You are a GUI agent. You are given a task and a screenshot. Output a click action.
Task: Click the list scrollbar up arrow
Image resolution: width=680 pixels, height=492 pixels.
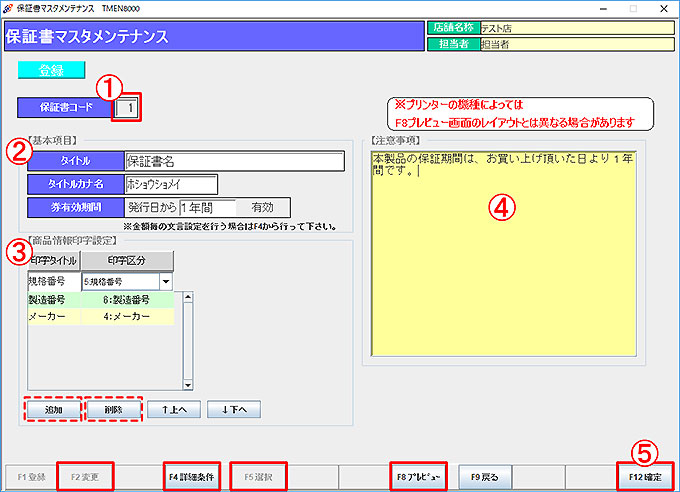pos(188,297)
